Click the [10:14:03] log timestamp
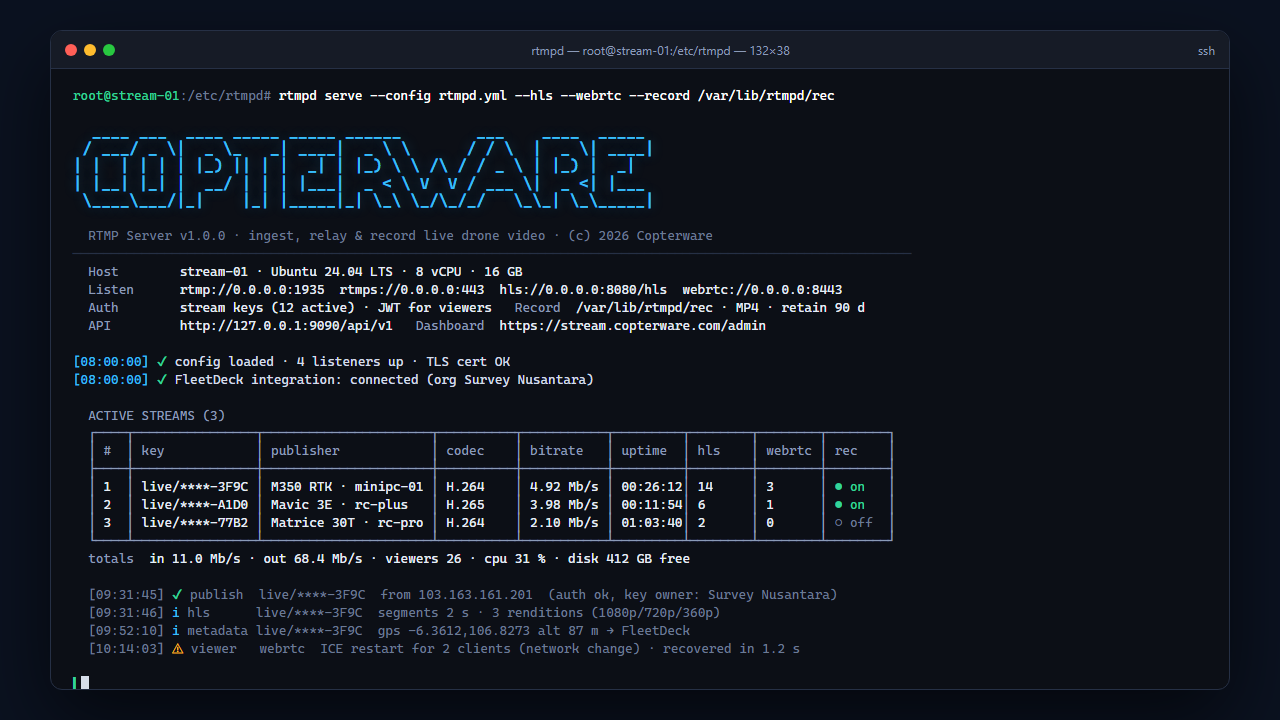1280x720 pixels. tap(126, 649)
